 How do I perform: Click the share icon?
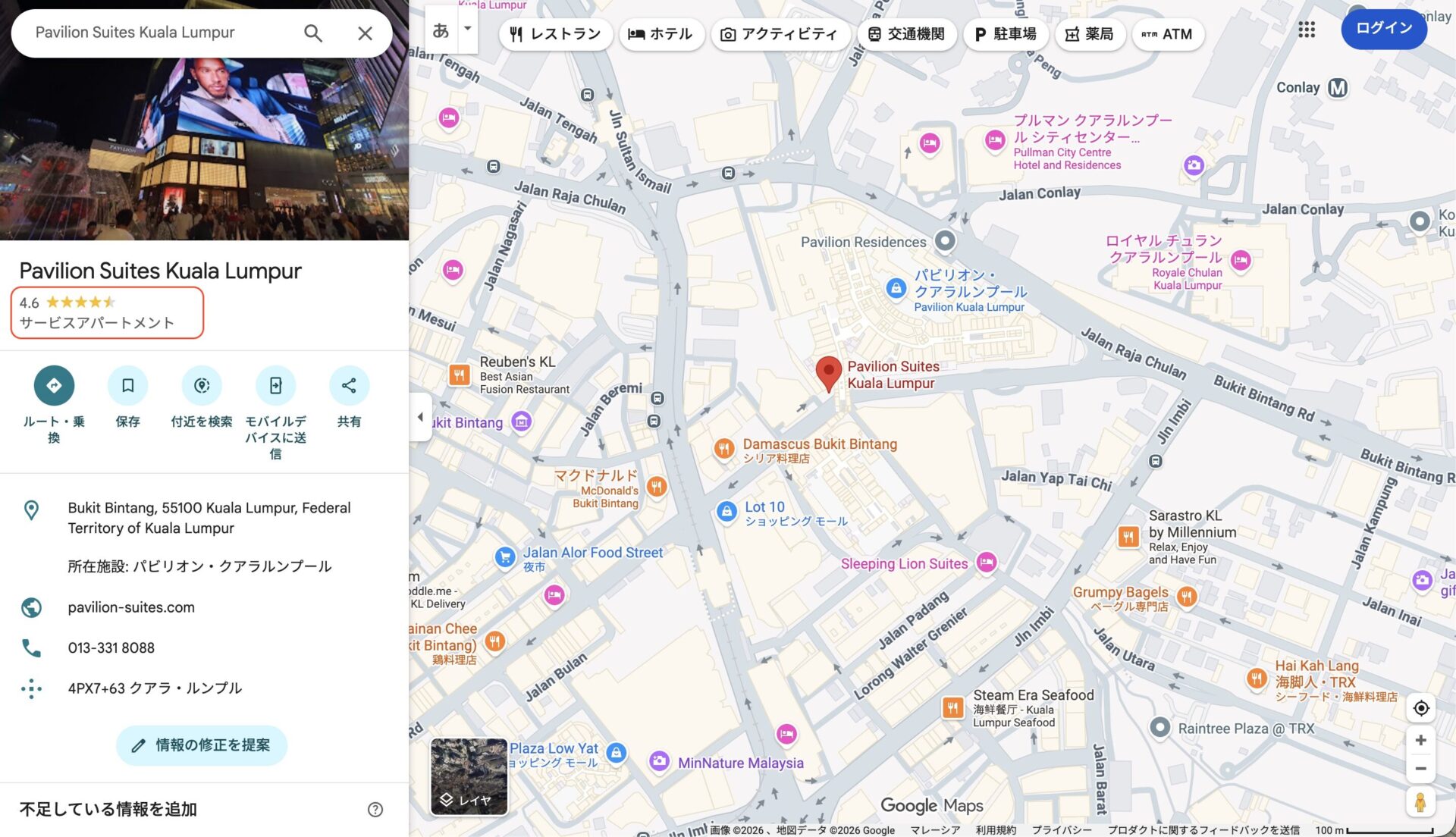click(x=349, y=385)
